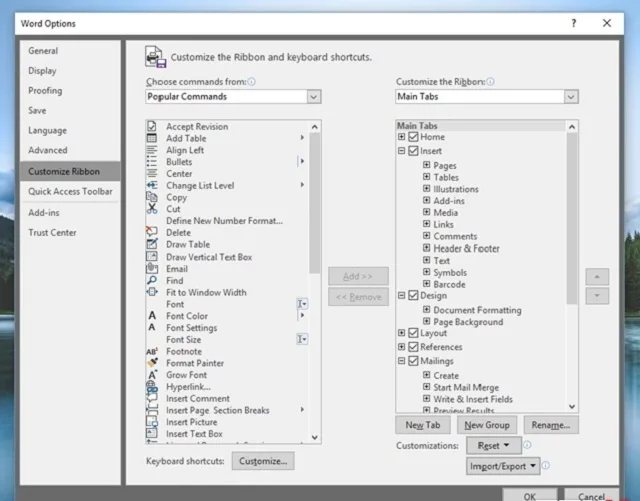Screen dimensions: 640x501
Task: Toggle the Design tab checkbox
Action: tap(413, 295)
